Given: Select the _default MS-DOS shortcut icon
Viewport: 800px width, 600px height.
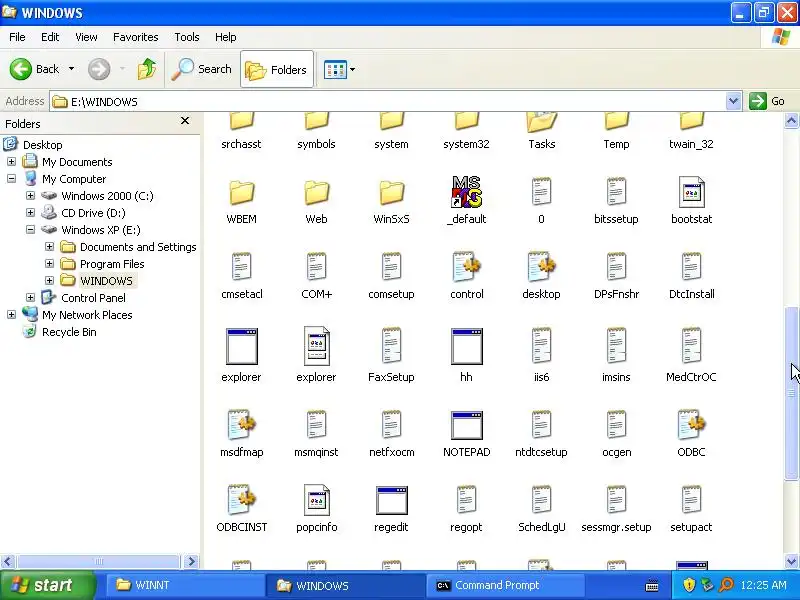Looking at the screenshot, I should click(x=466, y=192).
